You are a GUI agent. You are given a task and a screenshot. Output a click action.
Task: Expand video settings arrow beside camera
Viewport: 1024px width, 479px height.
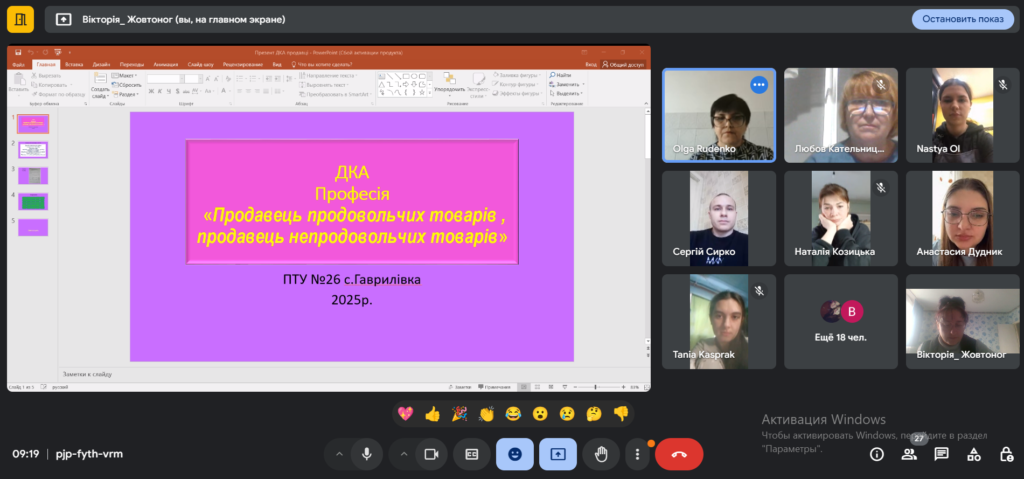coord(403,454)
